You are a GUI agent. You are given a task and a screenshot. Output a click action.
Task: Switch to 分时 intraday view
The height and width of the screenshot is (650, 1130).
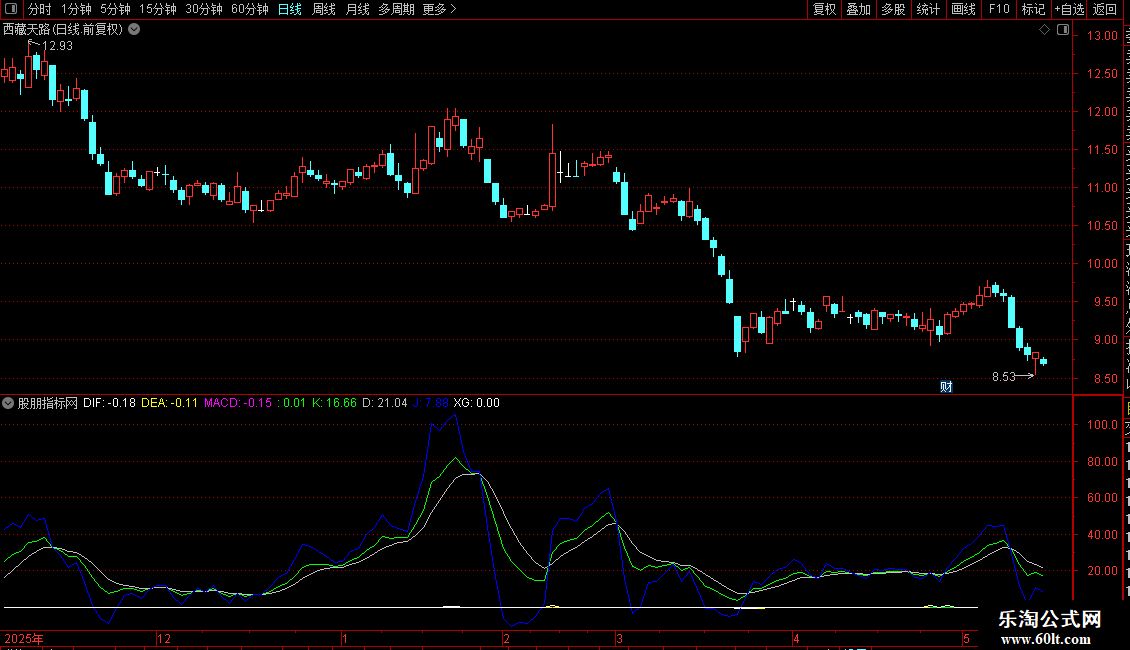(x=39, y=9)
